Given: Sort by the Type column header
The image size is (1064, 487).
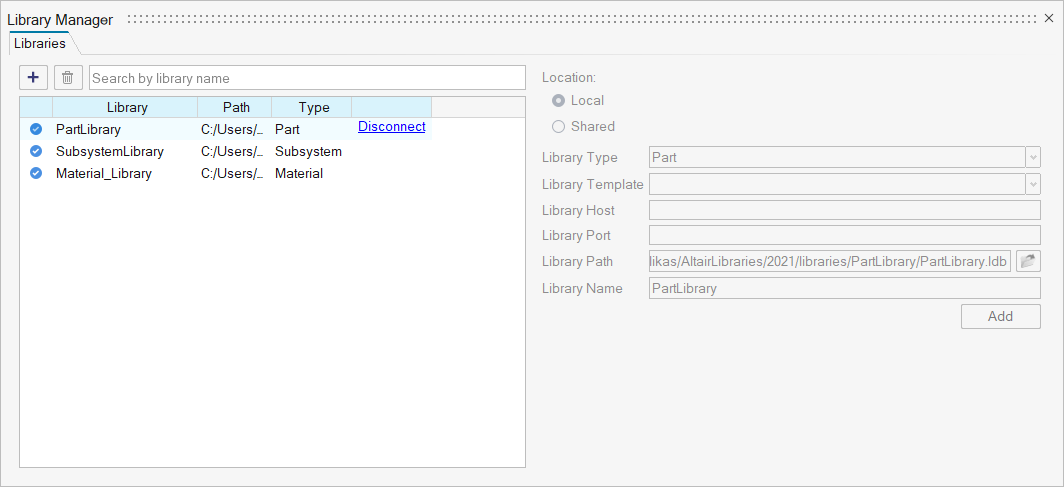Looking at the screenshot, I should tap(313, 108).
